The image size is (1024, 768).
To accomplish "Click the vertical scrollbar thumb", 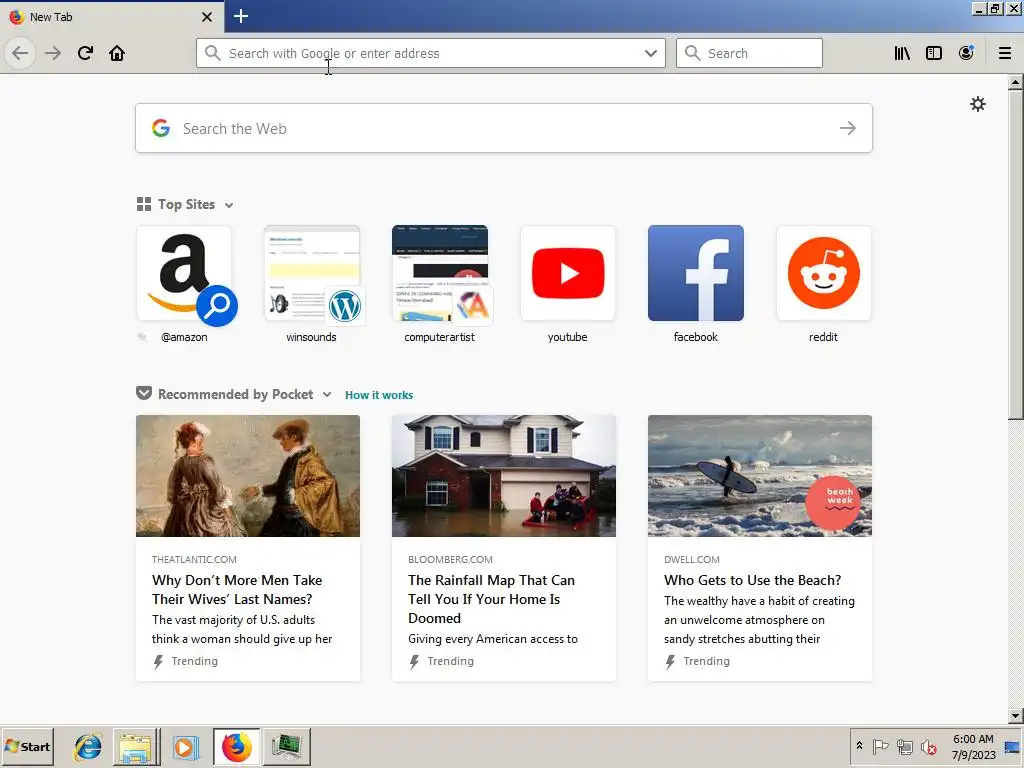I will coord(1015,255).
